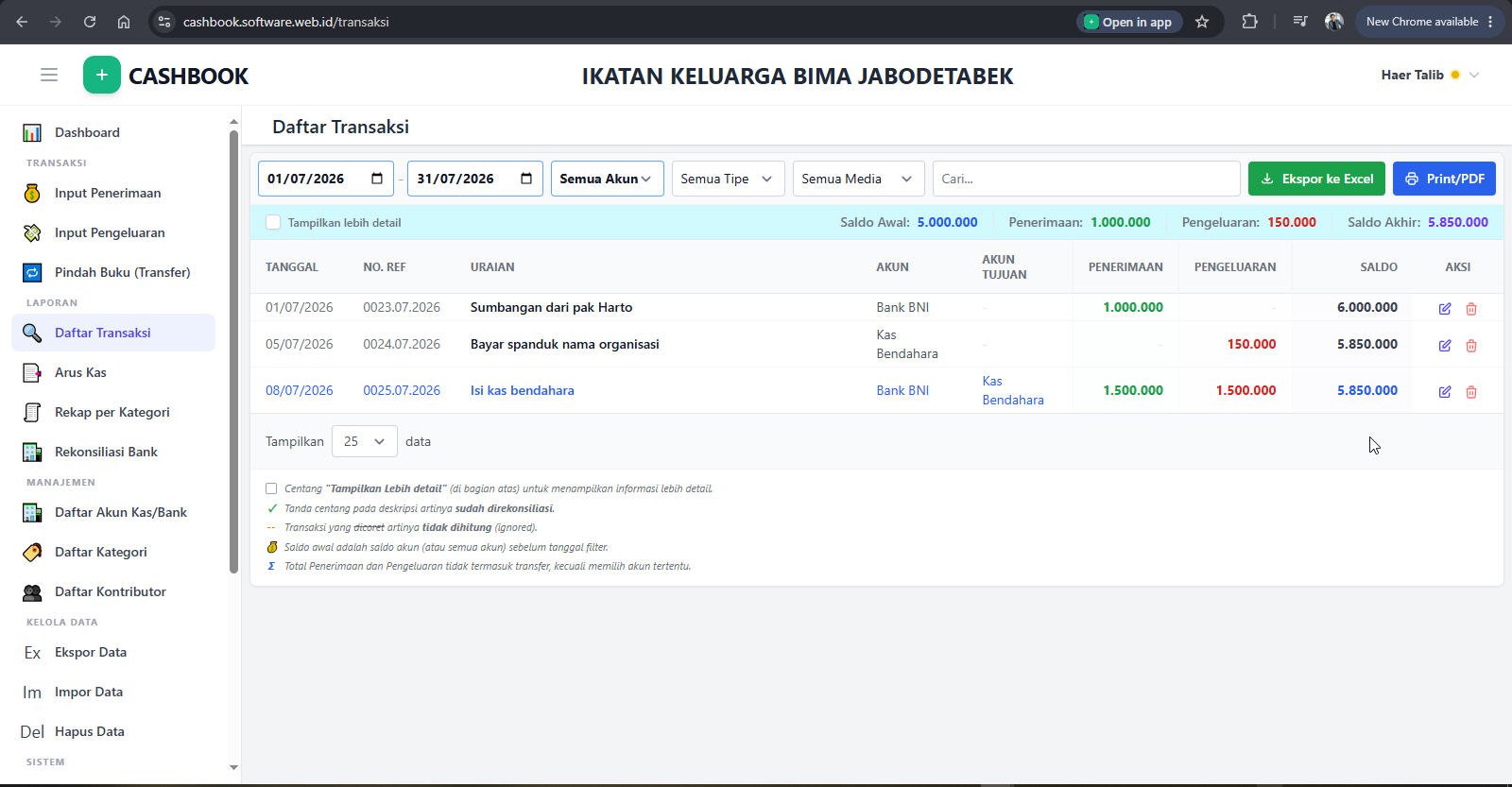1512x787 pixels.
Task: Edit the Isi kas bendahara transaction
Action: pyautogui.click(x=1445, y=391)
